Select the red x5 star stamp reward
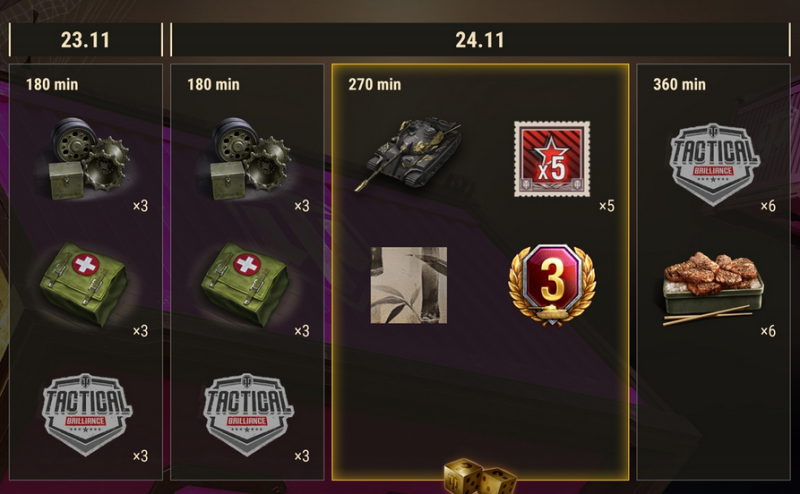800x494 pixels. coord(552,159)
